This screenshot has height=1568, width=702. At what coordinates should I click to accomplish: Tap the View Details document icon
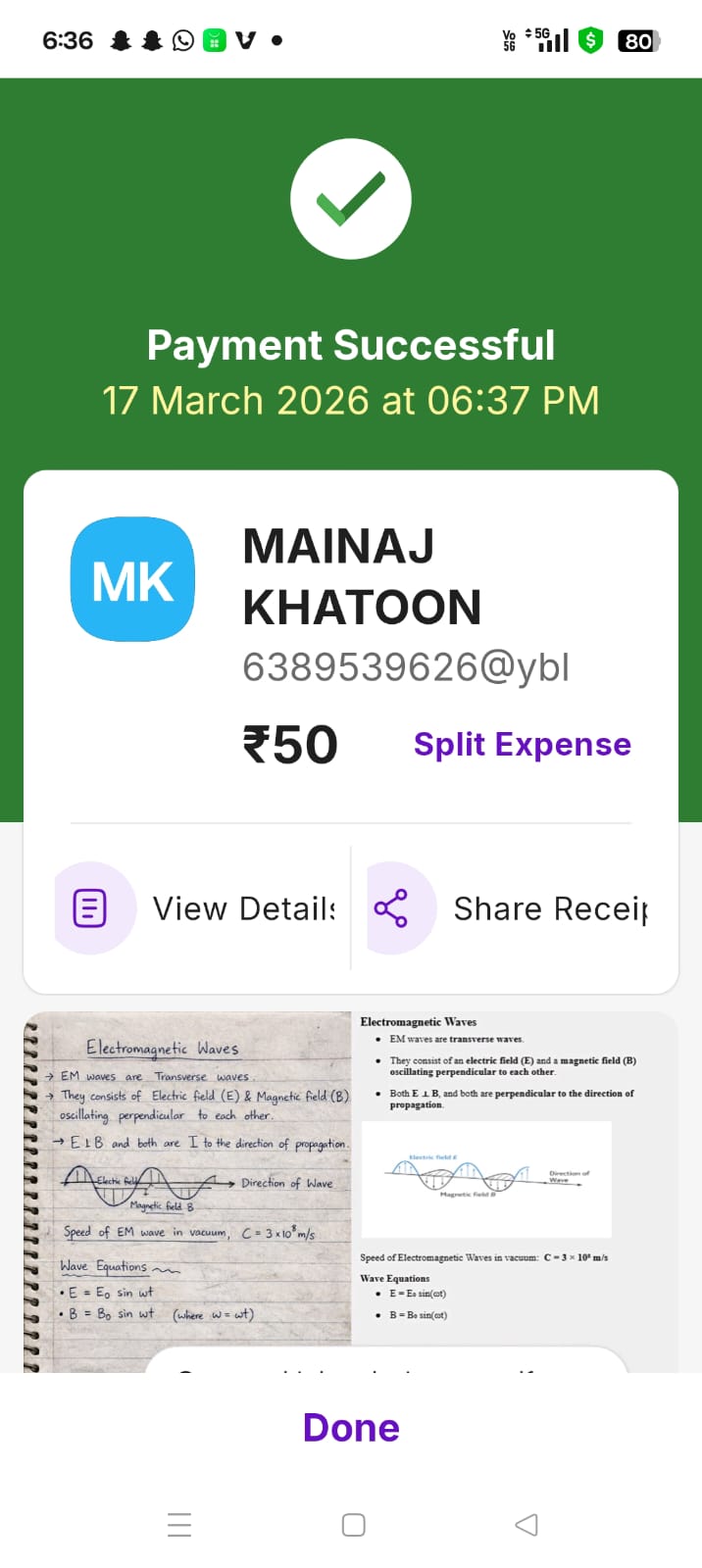click(91, 908)
